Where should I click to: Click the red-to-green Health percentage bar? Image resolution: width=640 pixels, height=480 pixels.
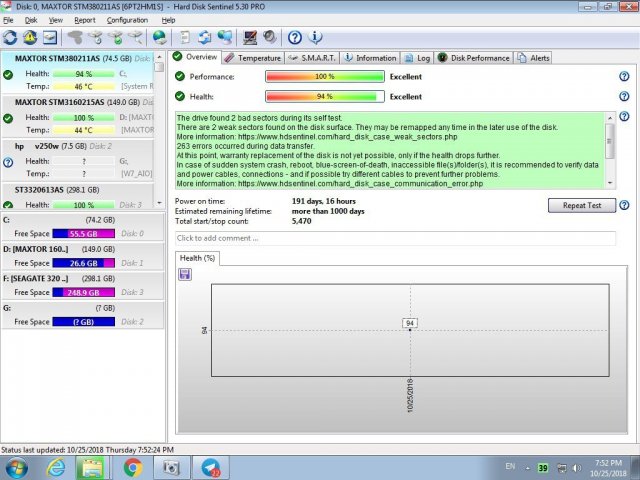[325, 96]
